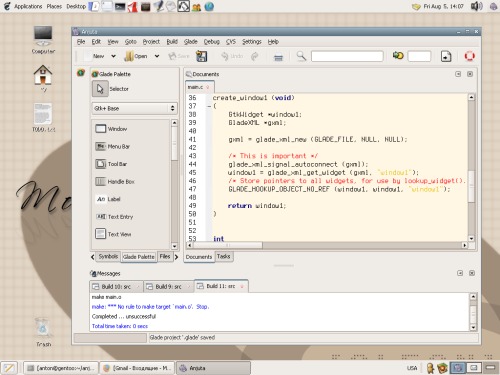The image size is (500, 375).
Task: Open the New button dropdown arrow
Action: 114,56
